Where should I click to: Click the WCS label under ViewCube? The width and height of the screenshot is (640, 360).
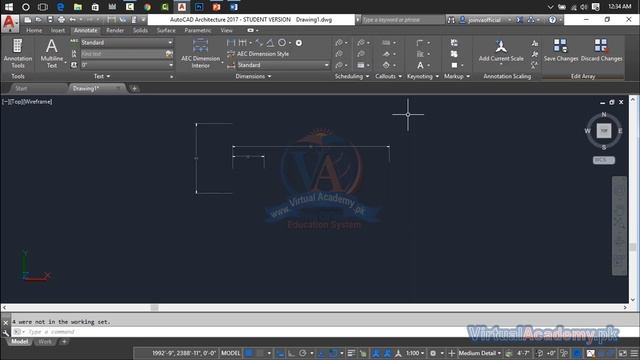604,160
